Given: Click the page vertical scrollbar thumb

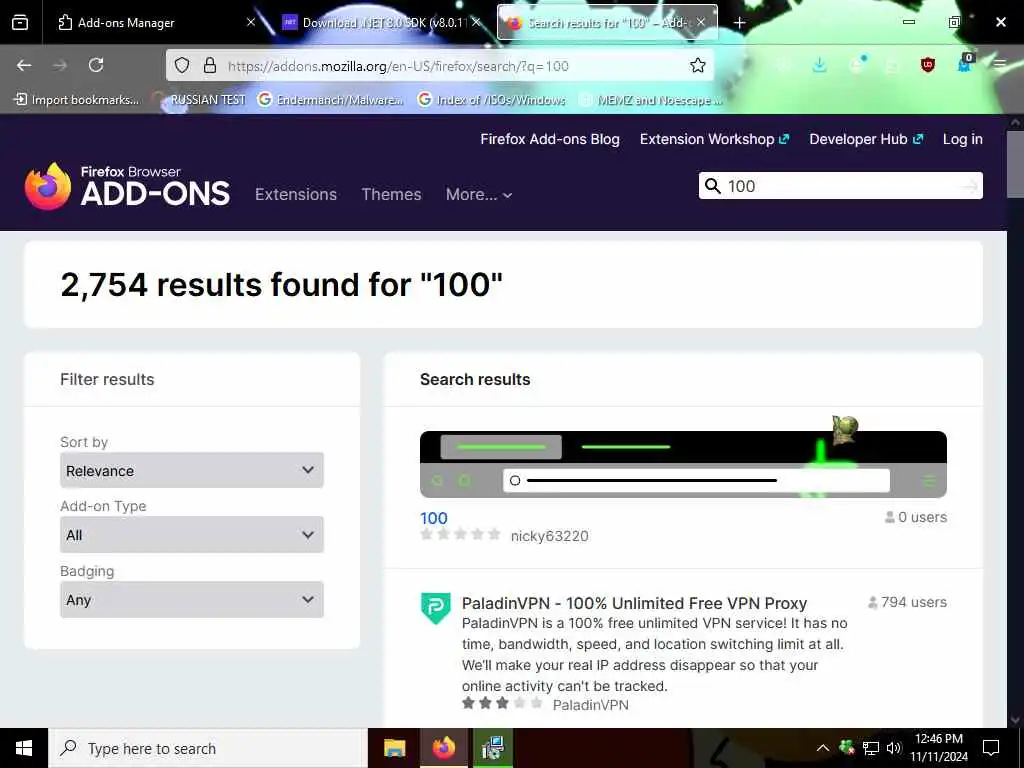Looking at the screenshot, I should (x=1015, y=163).
